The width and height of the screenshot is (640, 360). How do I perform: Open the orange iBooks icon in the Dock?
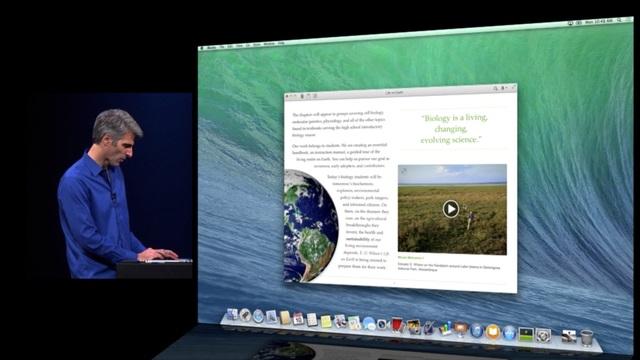(x=493, y=332)
